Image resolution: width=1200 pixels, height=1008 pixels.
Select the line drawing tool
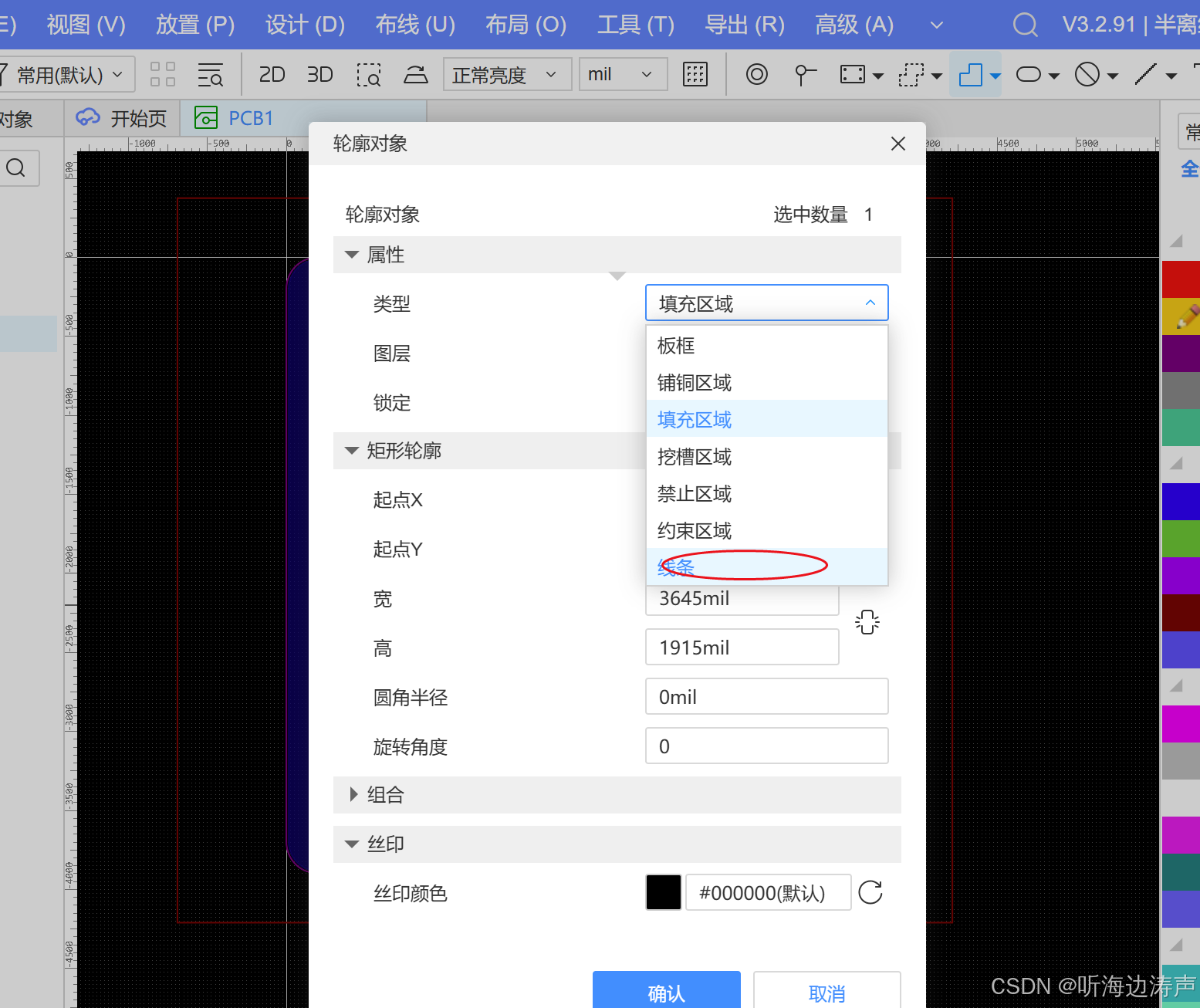tap(1146, 74)
